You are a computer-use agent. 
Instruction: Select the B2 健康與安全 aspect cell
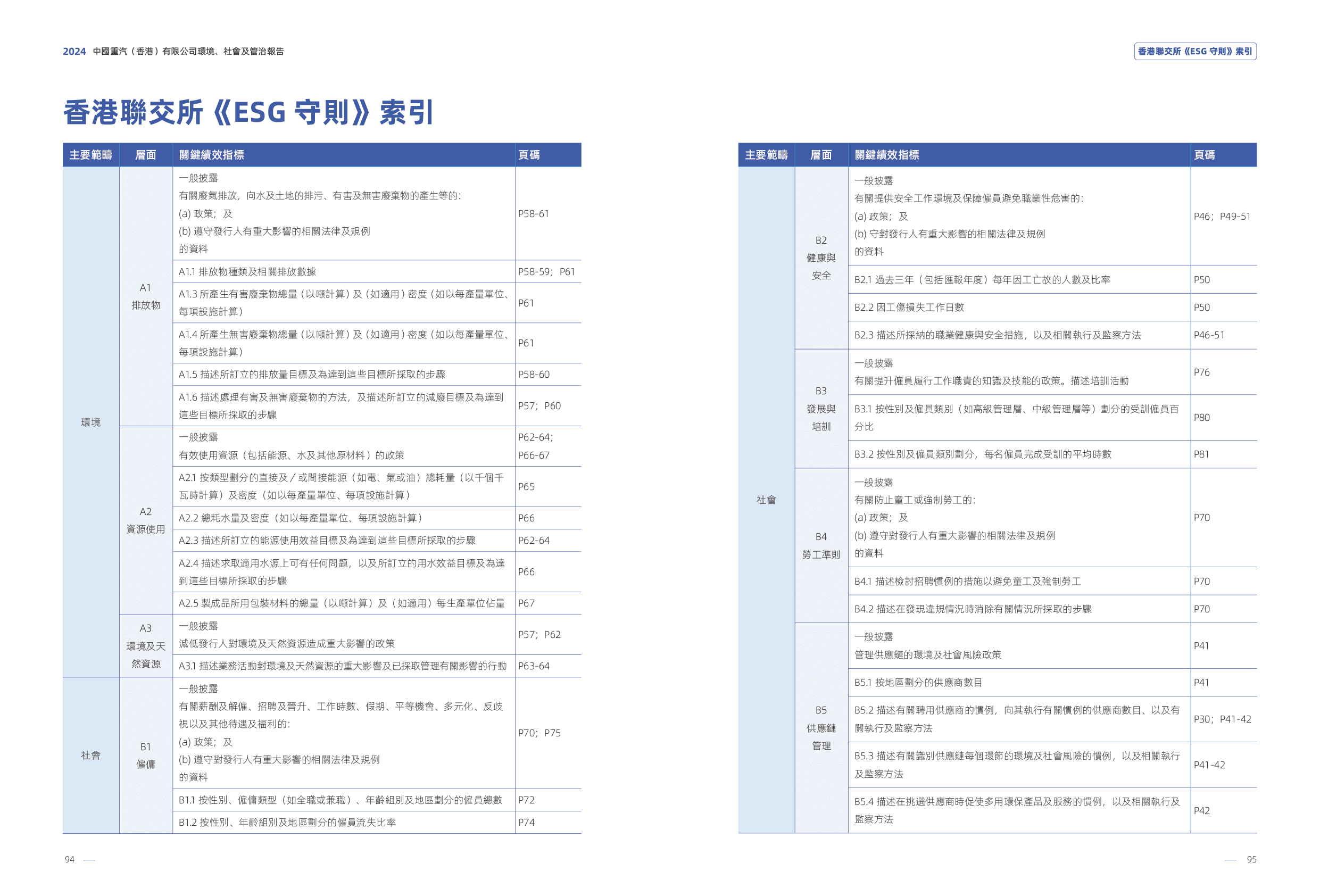[x=821, y=258]
